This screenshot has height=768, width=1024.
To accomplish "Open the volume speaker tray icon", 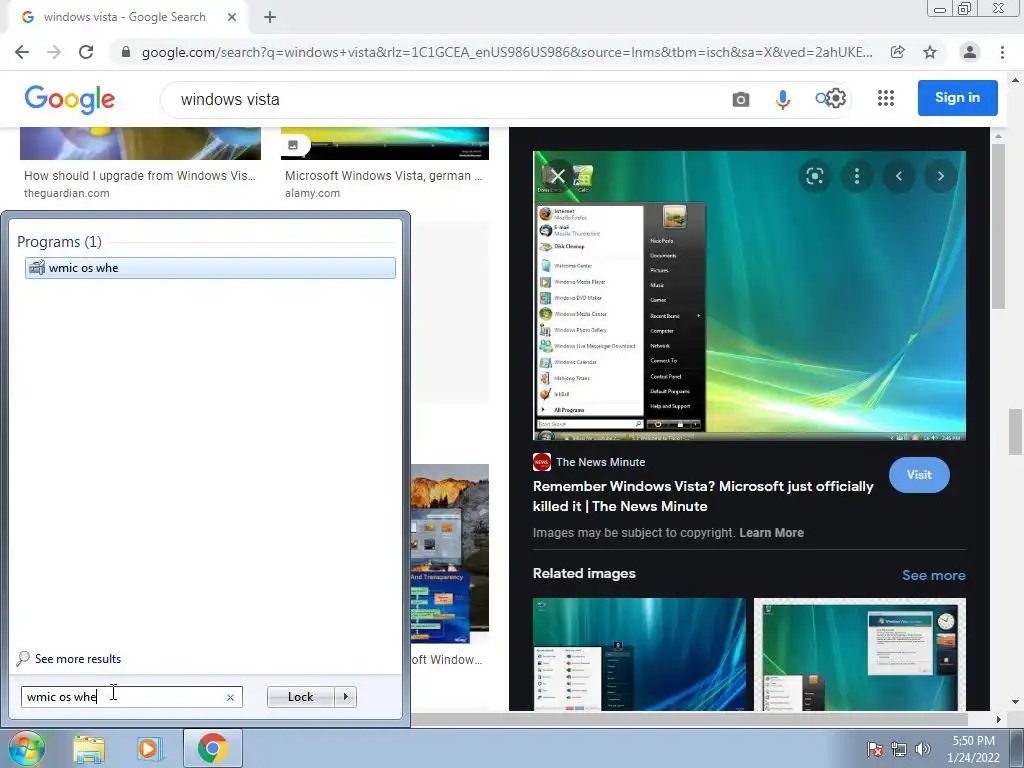I will click(923, 749).
